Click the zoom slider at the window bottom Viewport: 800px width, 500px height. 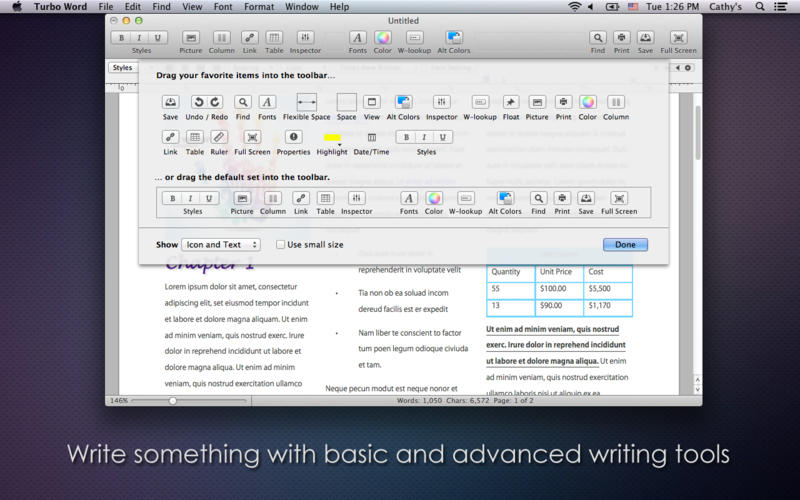coord(173,400)
